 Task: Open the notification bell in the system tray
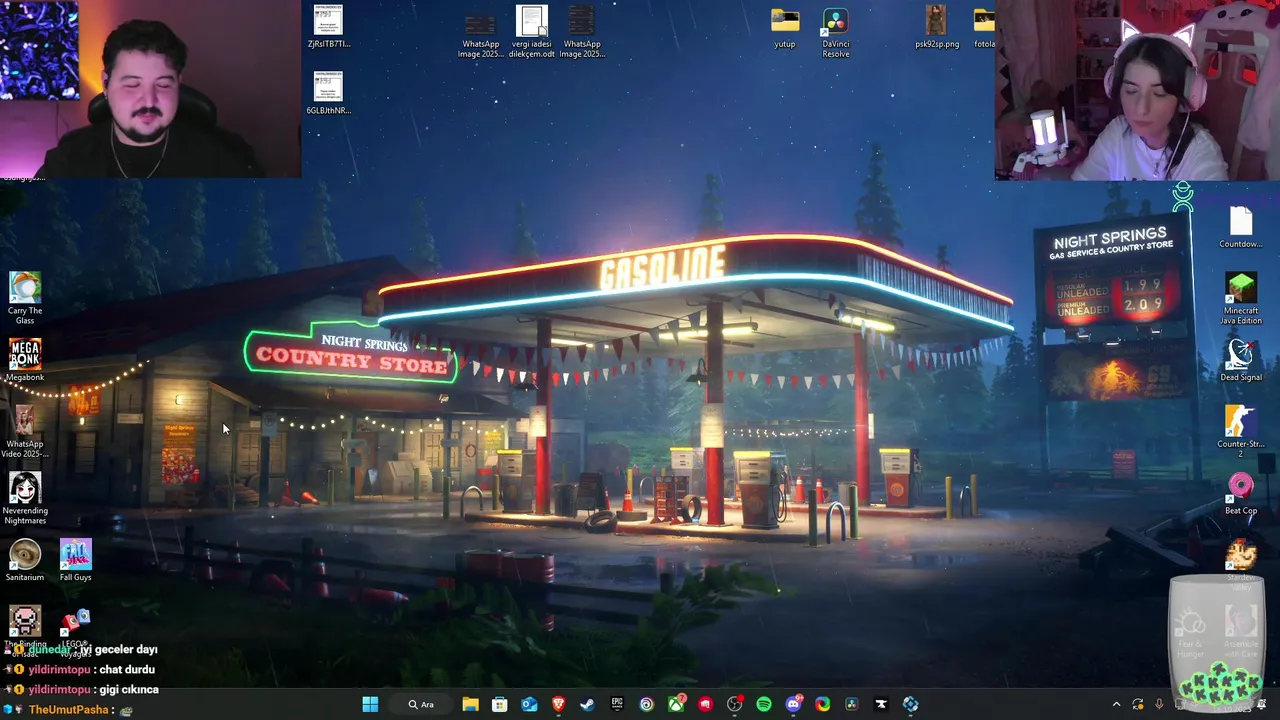tap(1262, 705)
